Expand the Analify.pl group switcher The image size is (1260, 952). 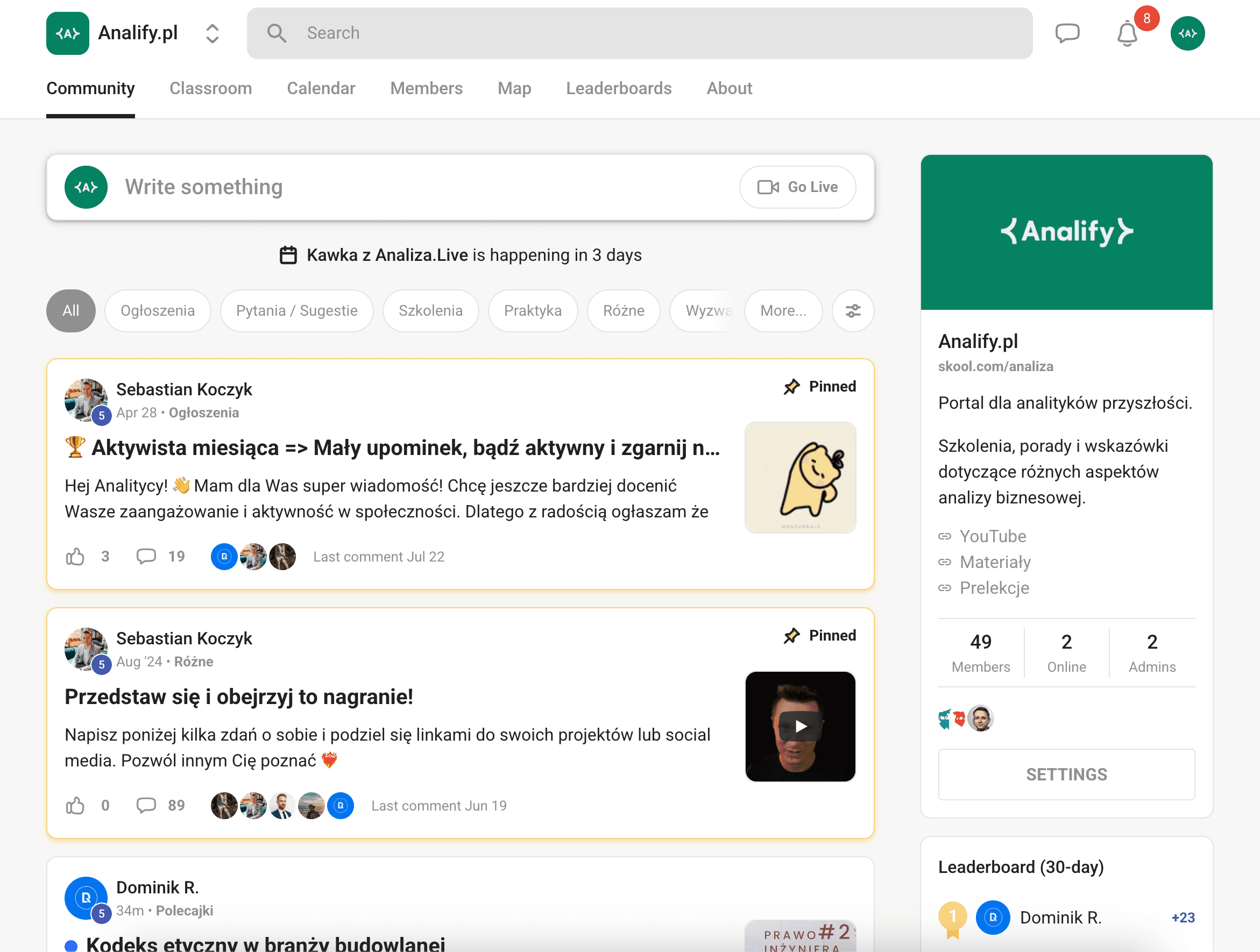[x=213, y=33]
